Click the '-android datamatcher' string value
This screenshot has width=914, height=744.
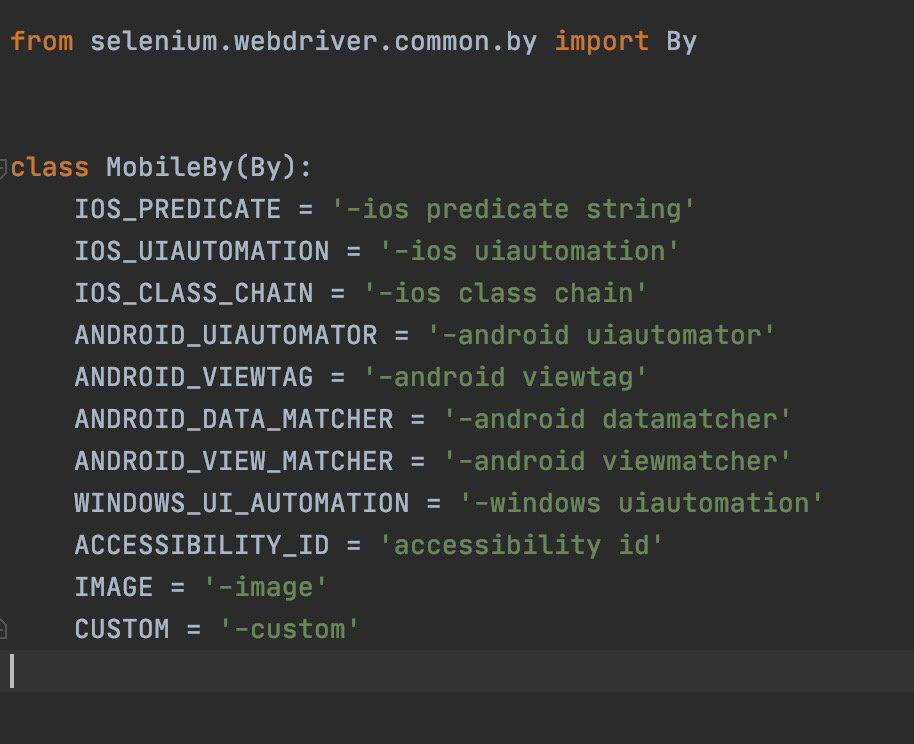tap(617, 419)
